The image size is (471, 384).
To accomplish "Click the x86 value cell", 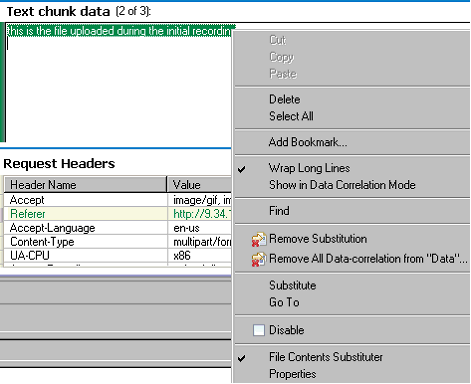I will 199,256.
